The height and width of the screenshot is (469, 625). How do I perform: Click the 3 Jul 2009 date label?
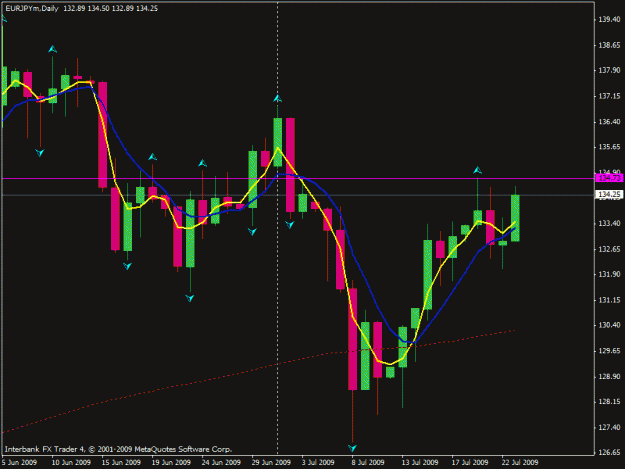[x=318, y=462]
